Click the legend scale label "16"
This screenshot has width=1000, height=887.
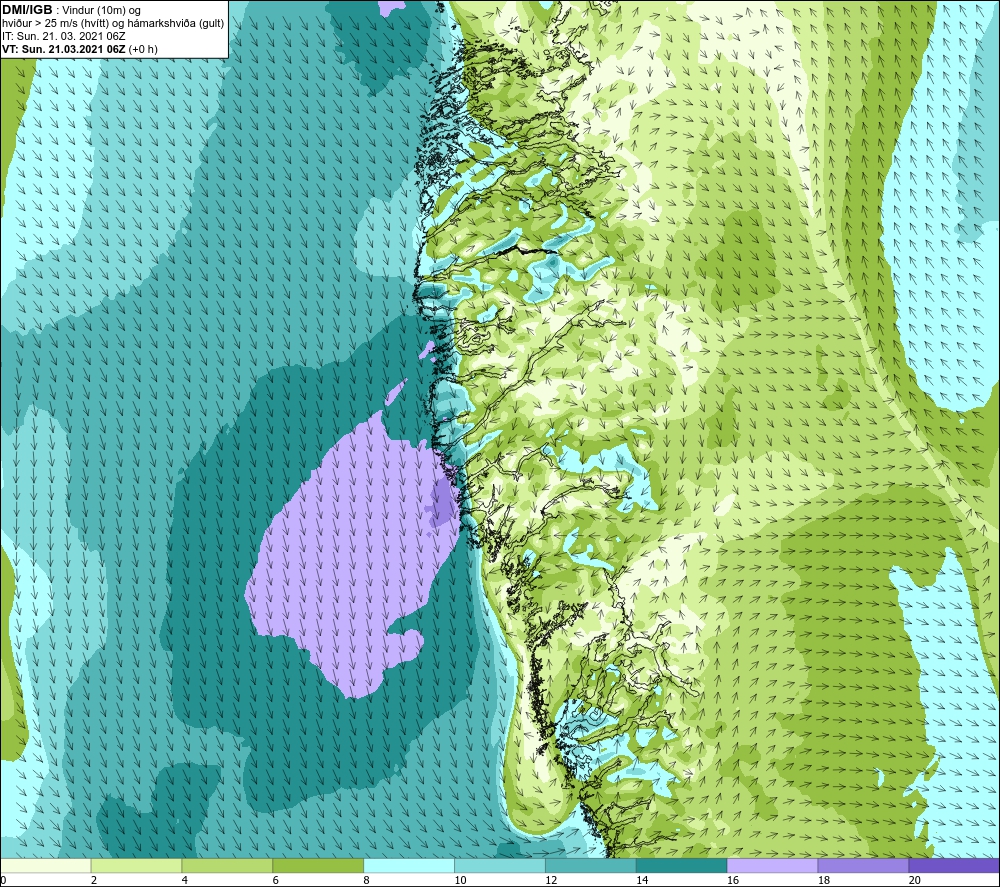click(x=733, y=881)
